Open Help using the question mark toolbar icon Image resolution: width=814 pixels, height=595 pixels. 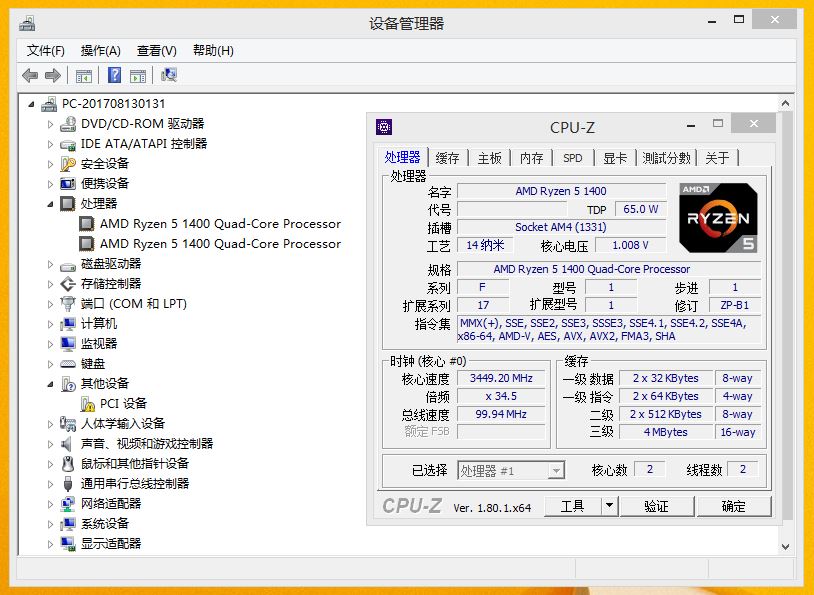point(114,75)
